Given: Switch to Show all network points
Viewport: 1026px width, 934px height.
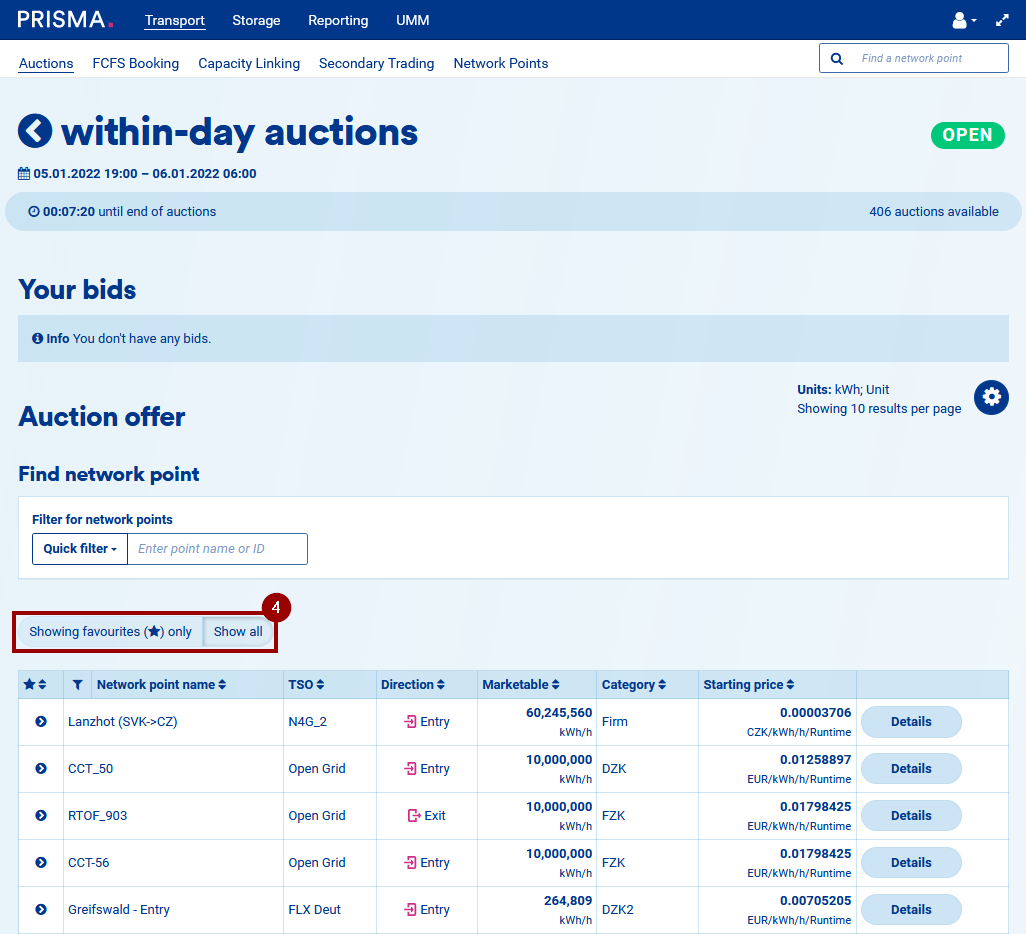Looking at the screenshot, I should (x=238, y=632).
